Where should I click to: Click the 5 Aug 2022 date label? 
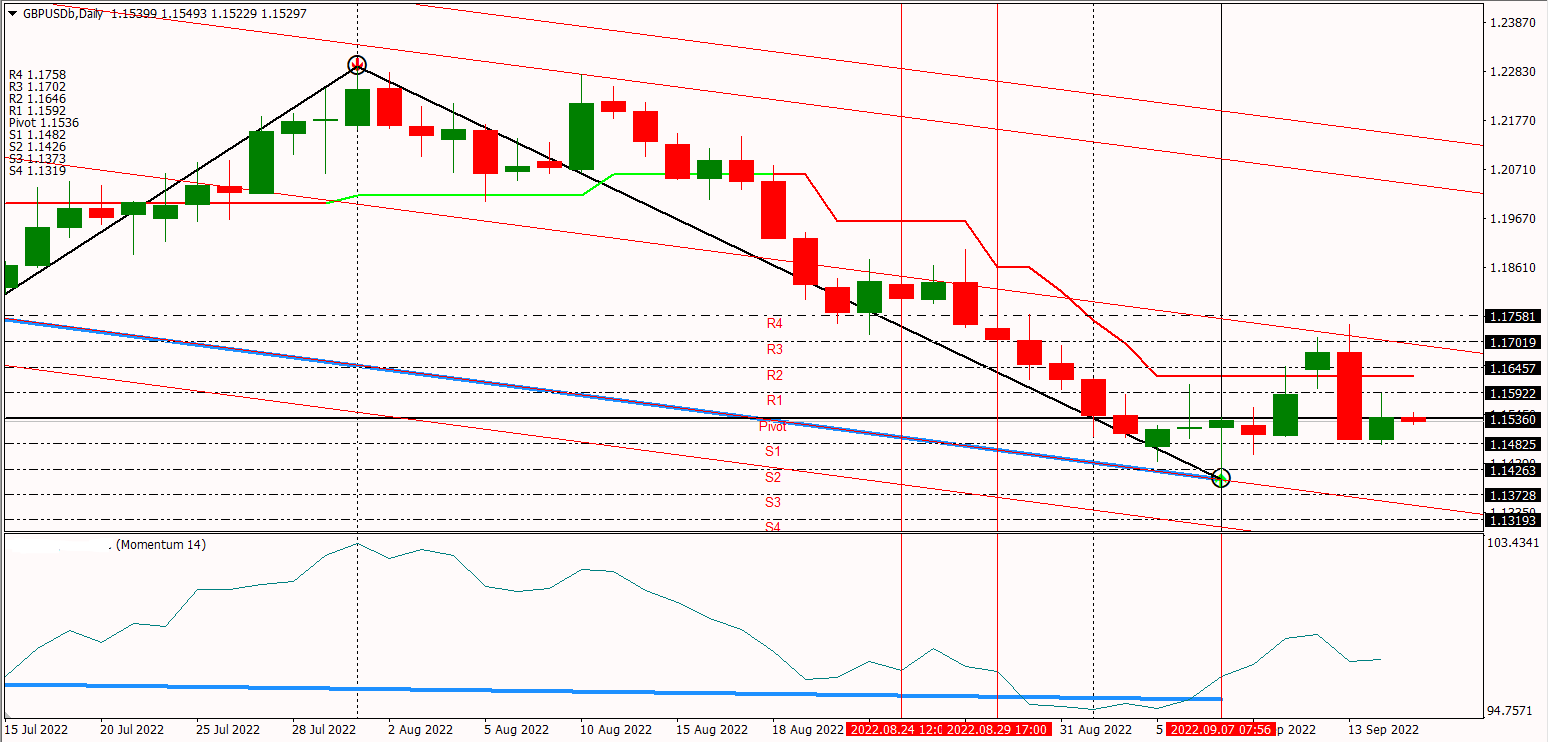[514, 730]
